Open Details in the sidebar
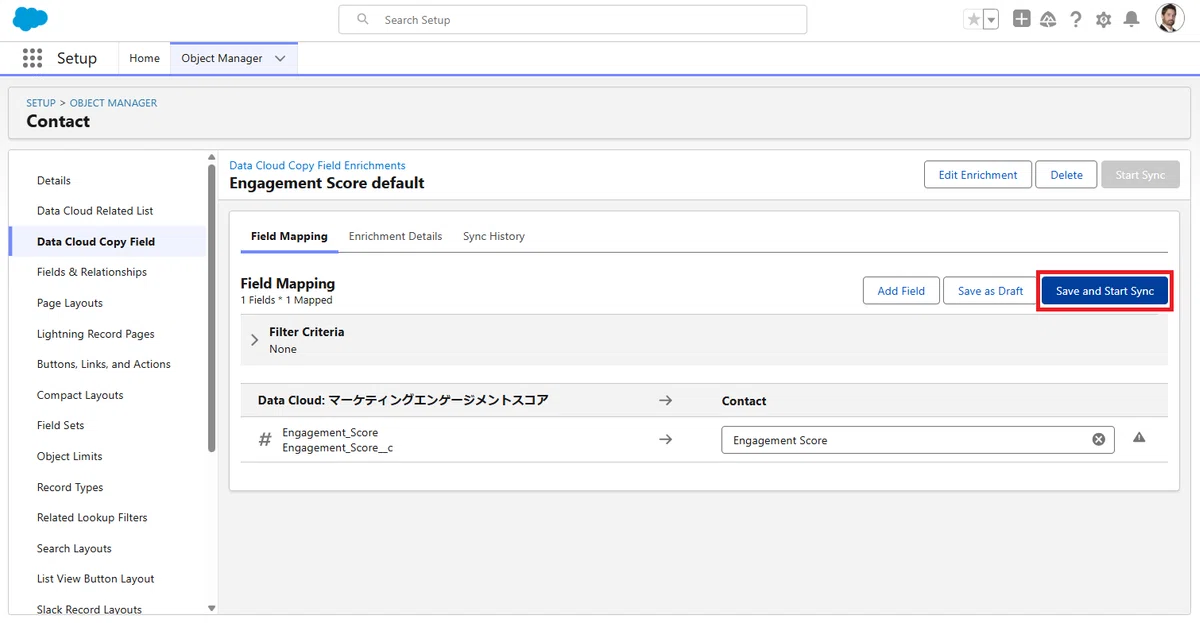The width and height of the screenshot is (1200, 623). (x=54, y=180)
